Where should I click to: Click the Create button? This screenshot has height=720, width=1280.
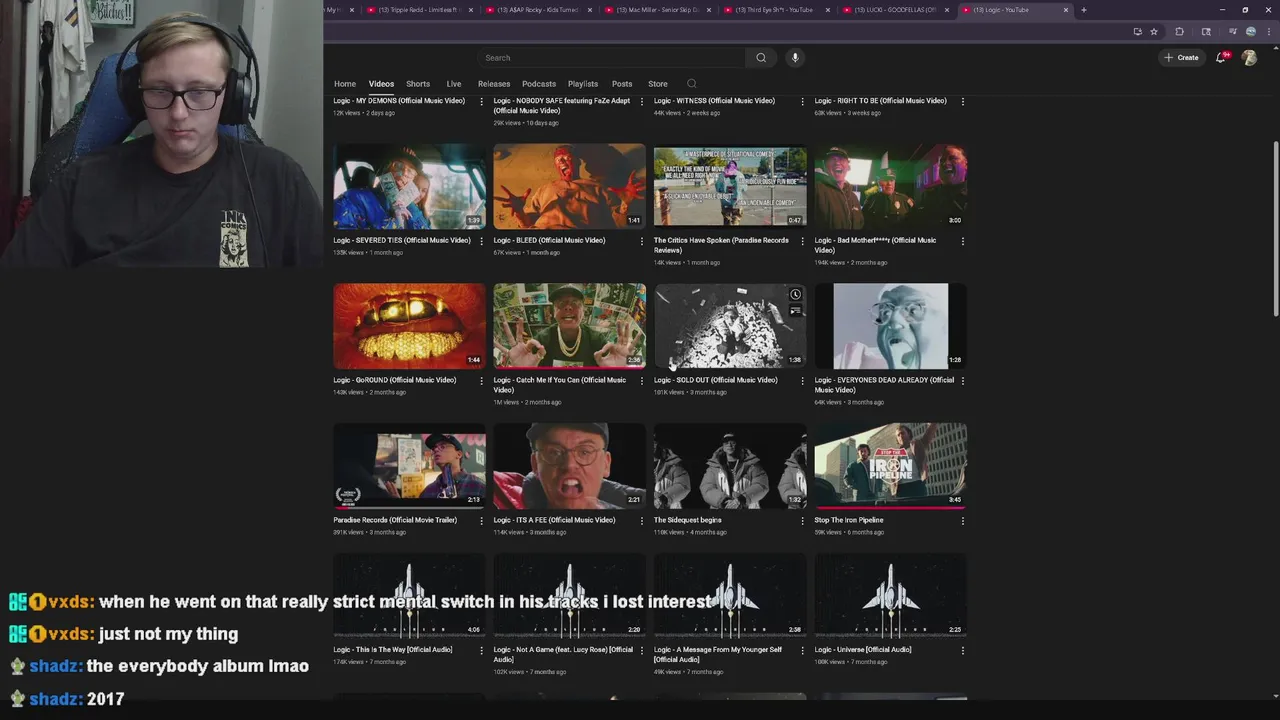pyautogui.click(x=1181, y=58)
